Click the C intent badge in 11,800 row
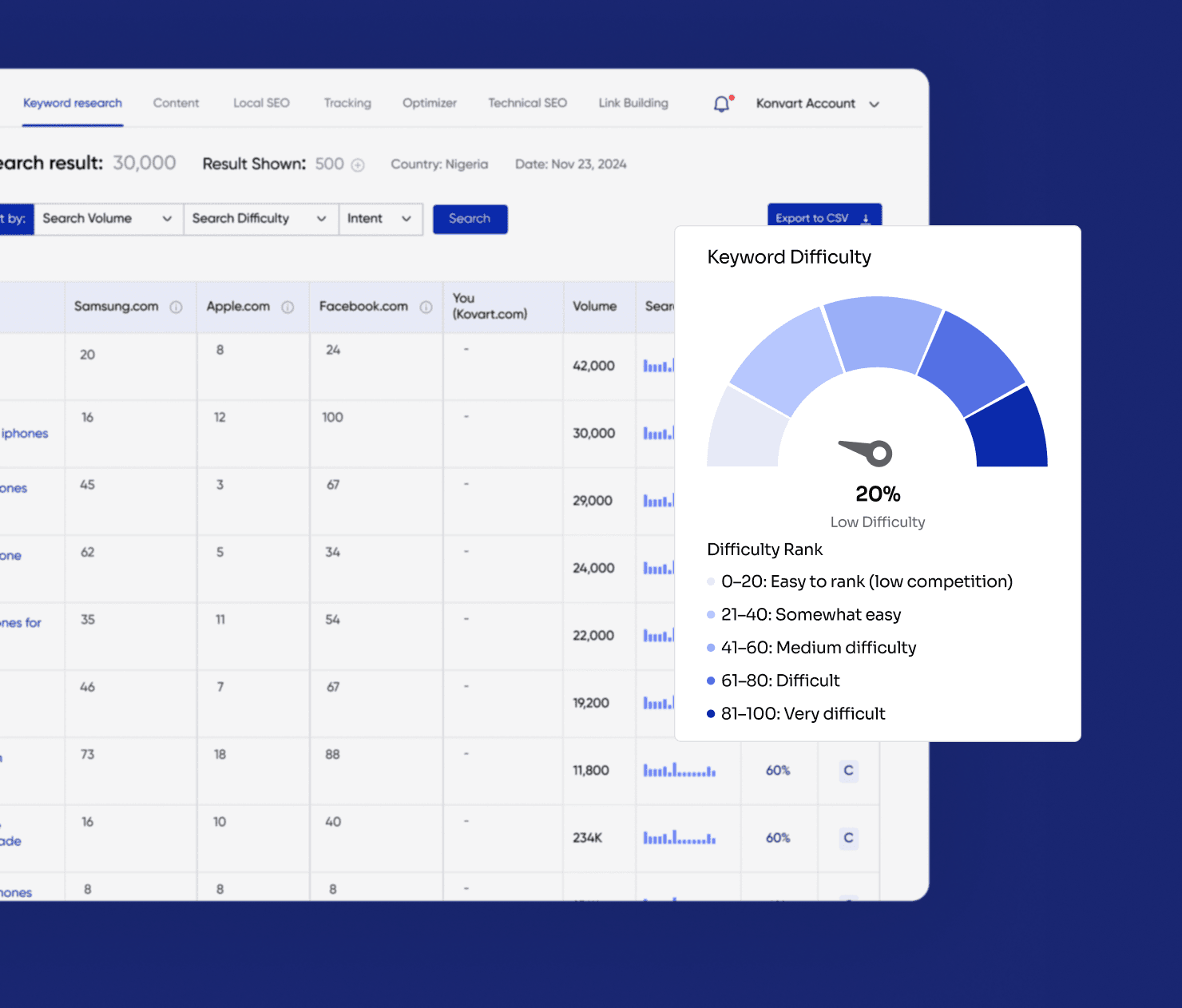 tap(848, 771)
